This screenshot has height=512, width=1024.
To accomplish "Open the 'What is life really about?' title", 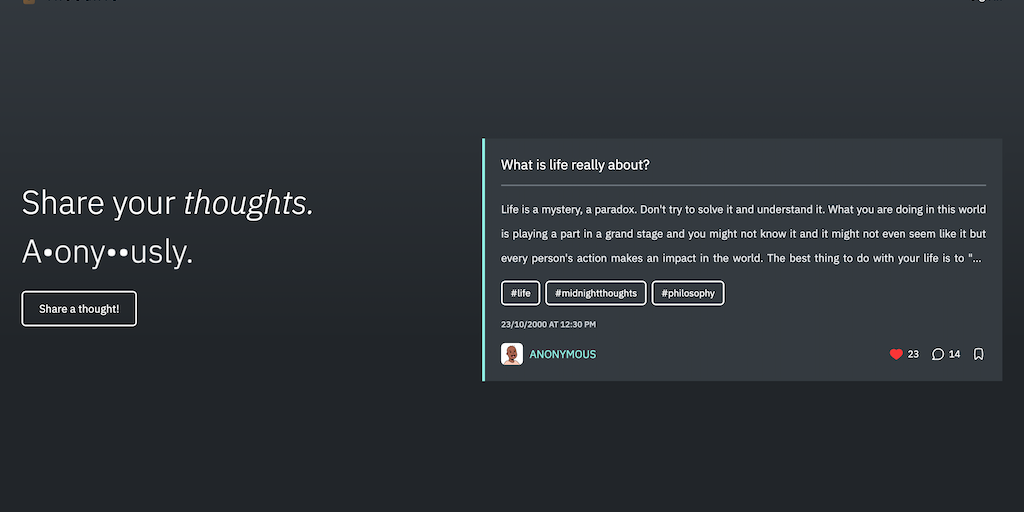I will pyautogui.click(x=575, y=165).
